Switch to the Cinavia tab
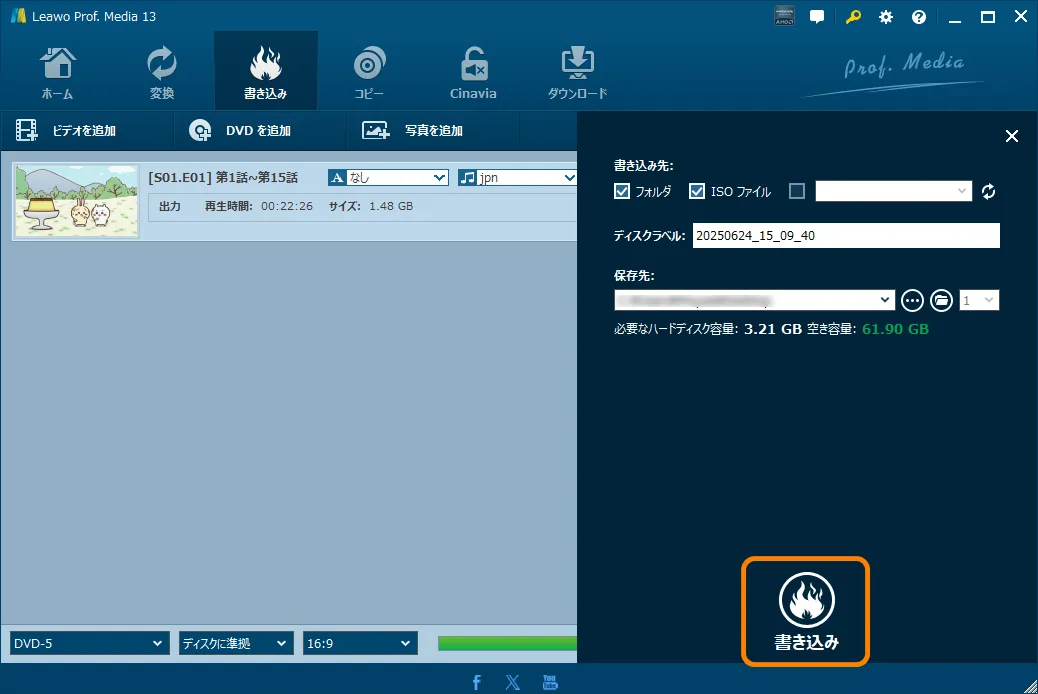The image size is (1038, 694). pos(473,73)
